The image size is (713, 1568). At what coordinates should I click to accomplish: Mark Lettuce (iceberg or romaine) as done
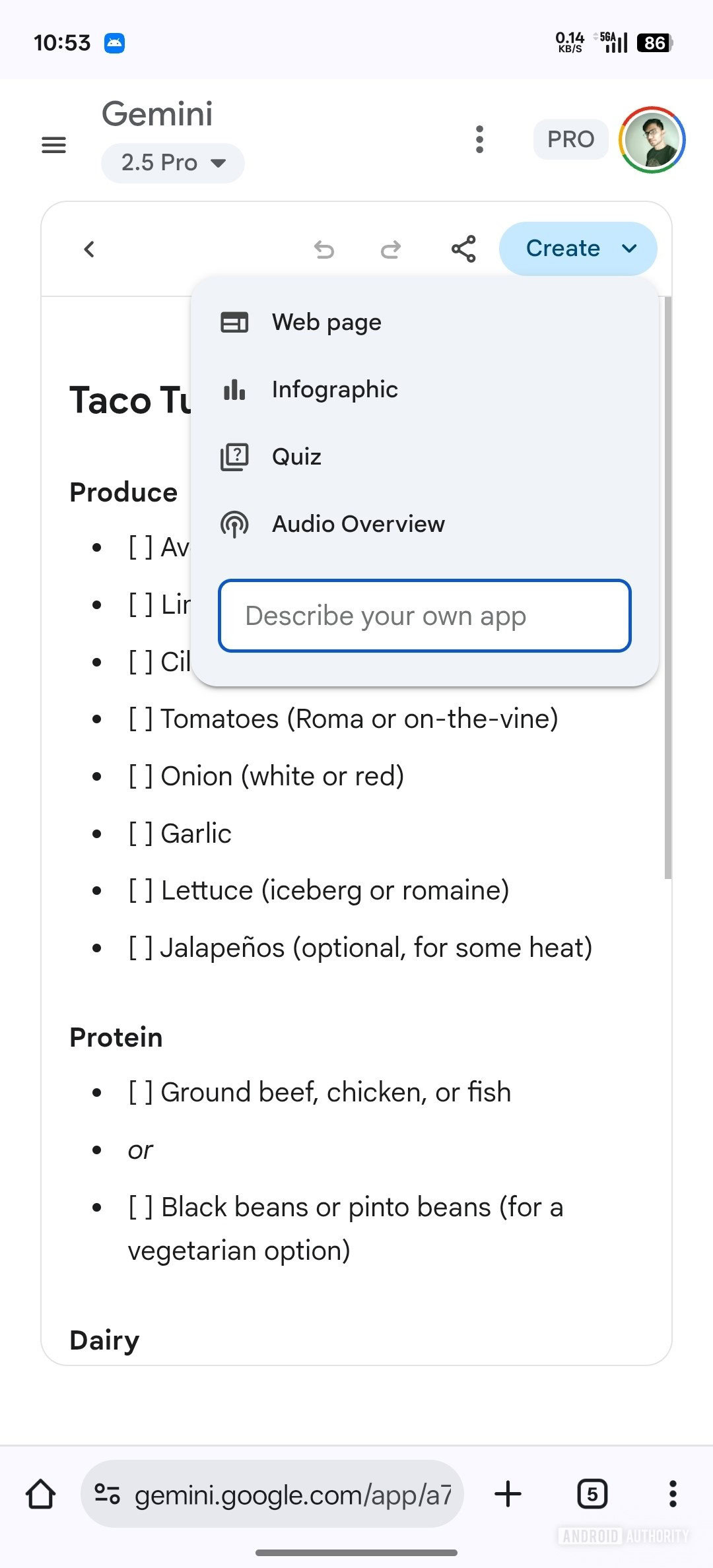point(141,891)
